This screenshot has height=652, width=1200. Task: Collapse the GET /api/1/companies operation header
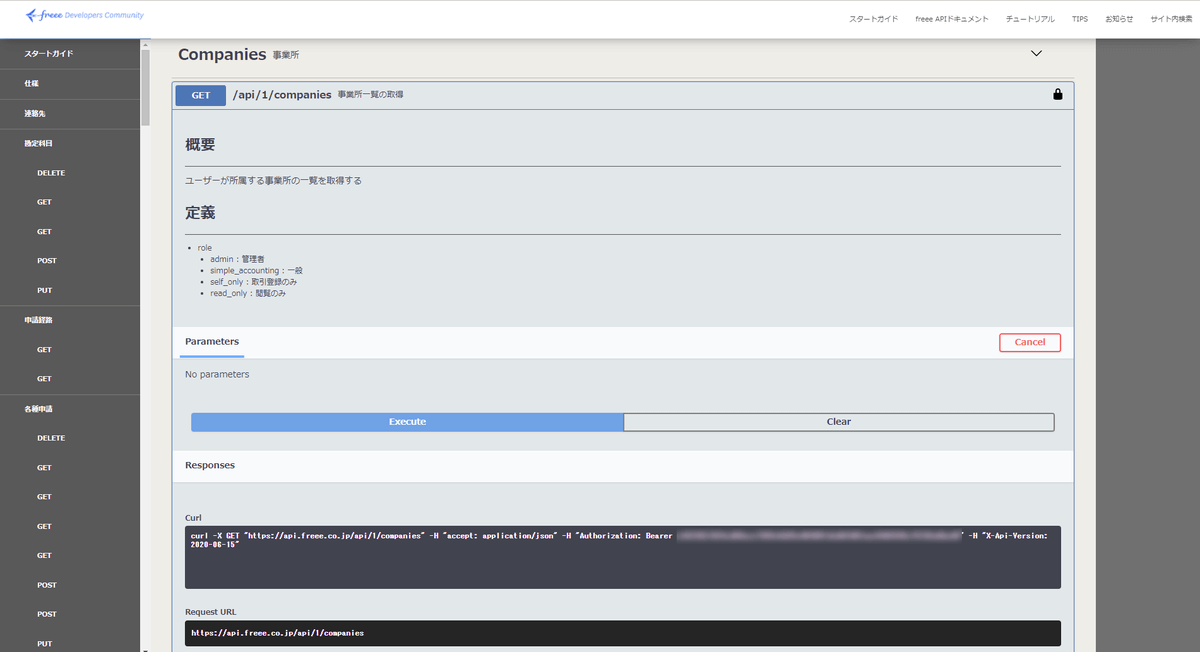point(623,95)
